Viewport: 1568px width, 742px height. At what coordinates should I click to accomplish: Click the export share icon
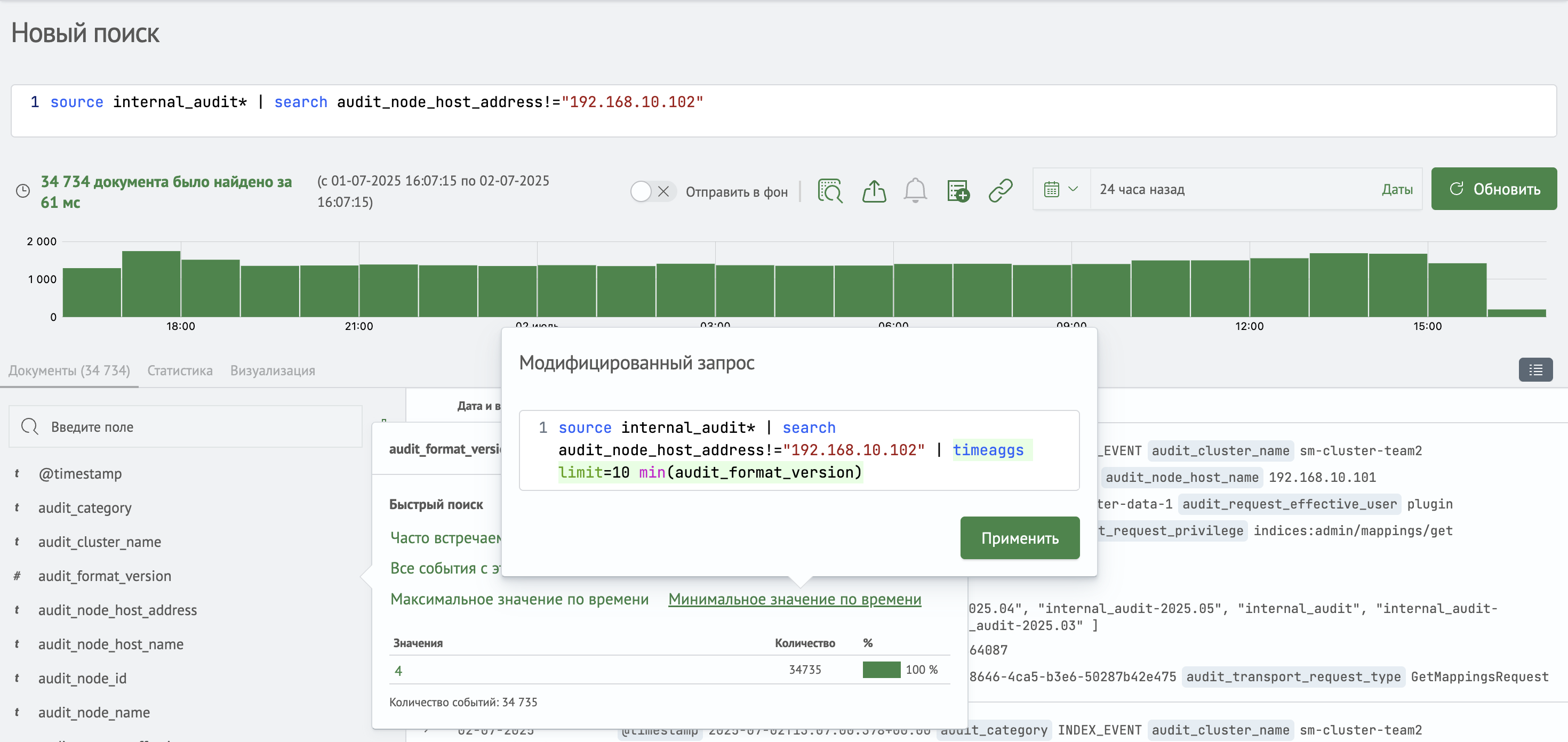coord(874,191)
